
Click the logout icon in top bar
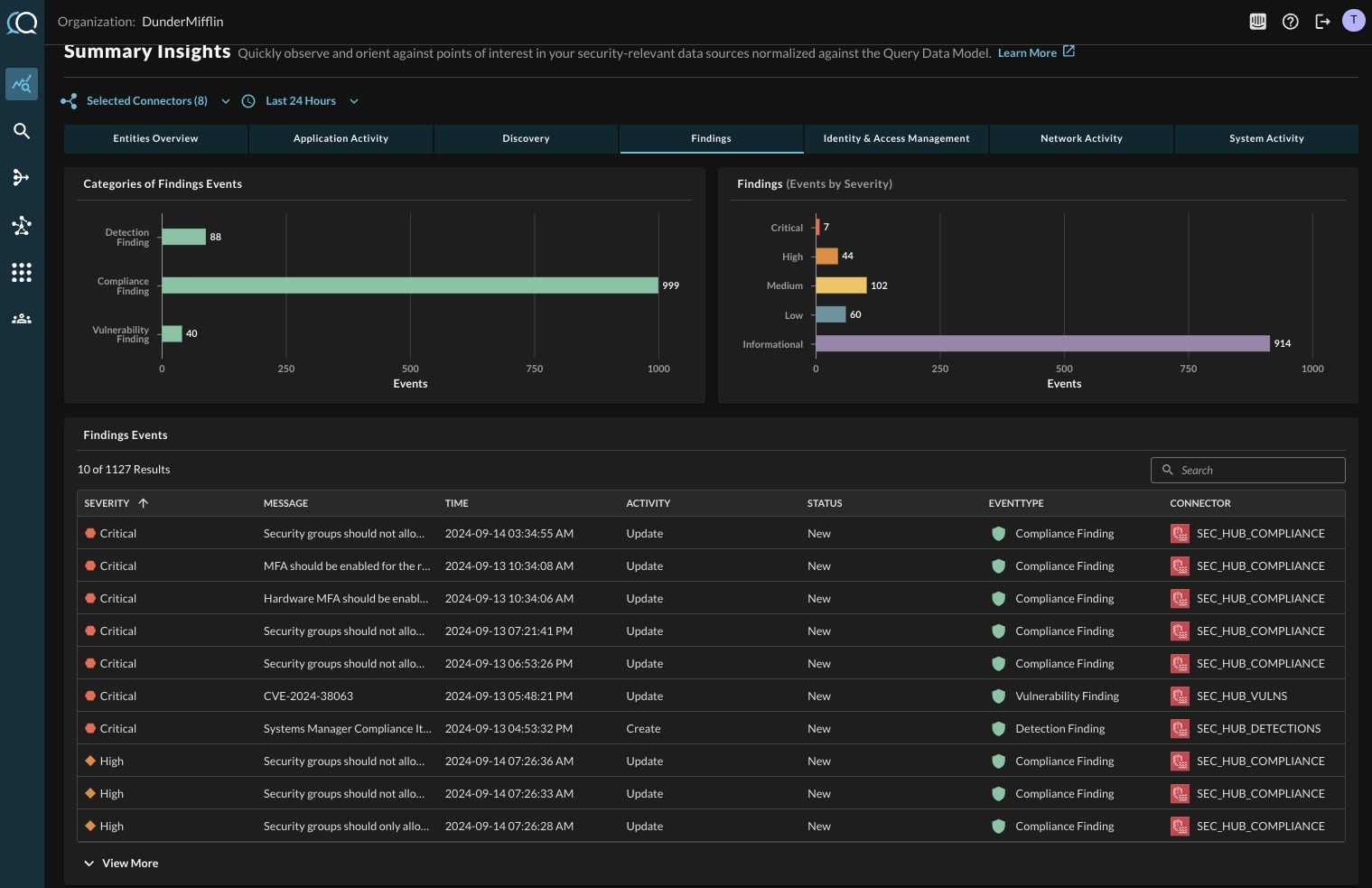pos(1322,22)
